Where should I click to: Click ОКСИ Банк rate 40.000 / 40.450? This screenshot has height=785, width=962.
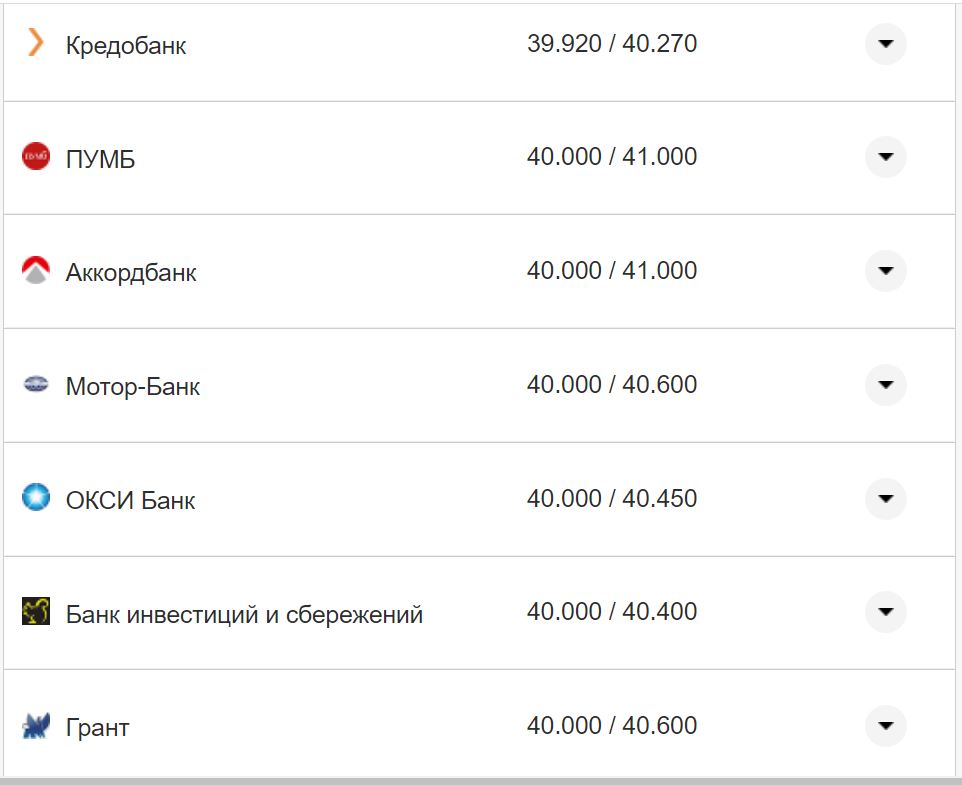(x=612, y=498)
